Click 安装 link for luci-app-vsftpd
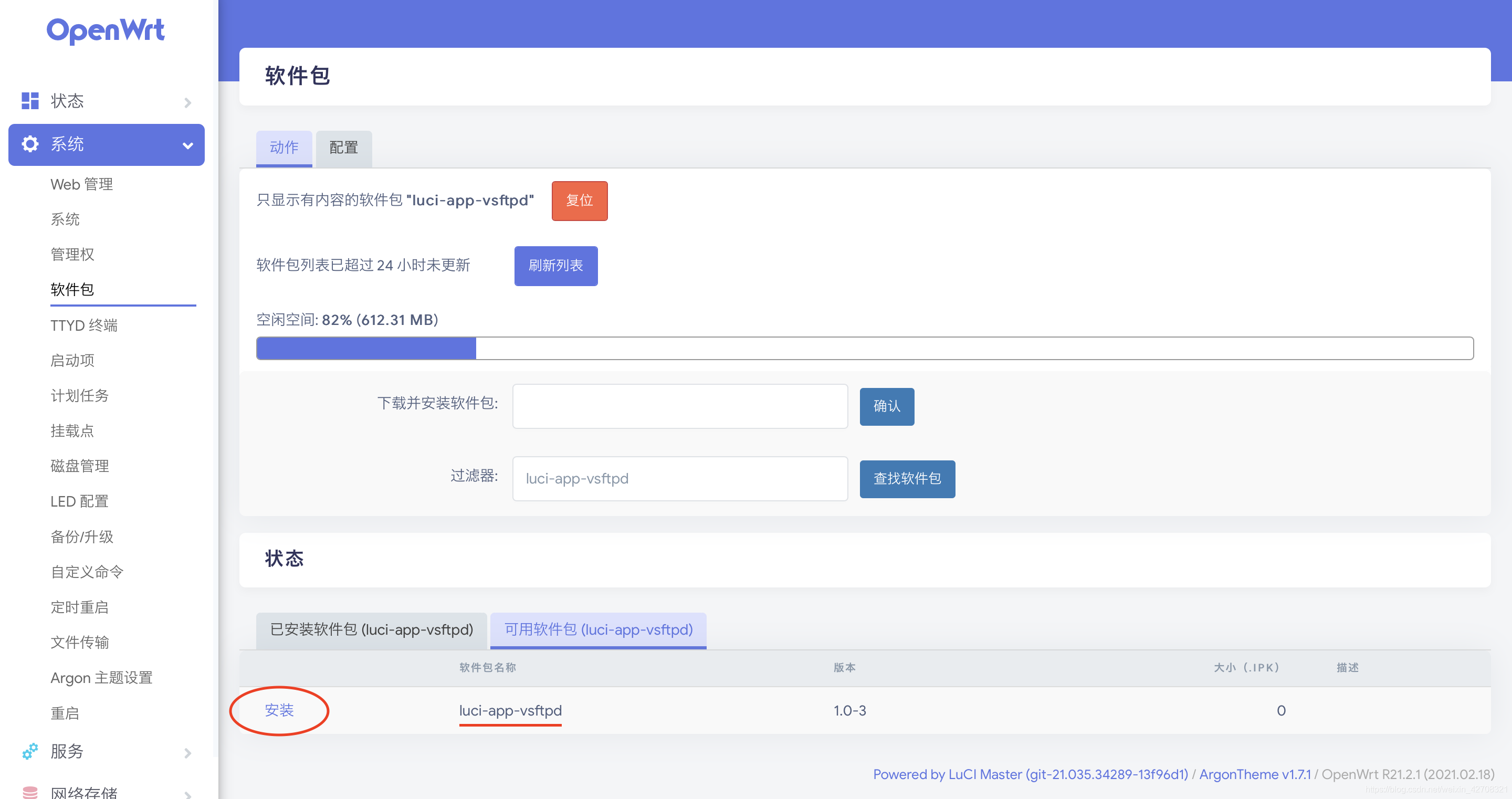The height and width of the screenshot is (799, 1512). [x=279, y=710]
